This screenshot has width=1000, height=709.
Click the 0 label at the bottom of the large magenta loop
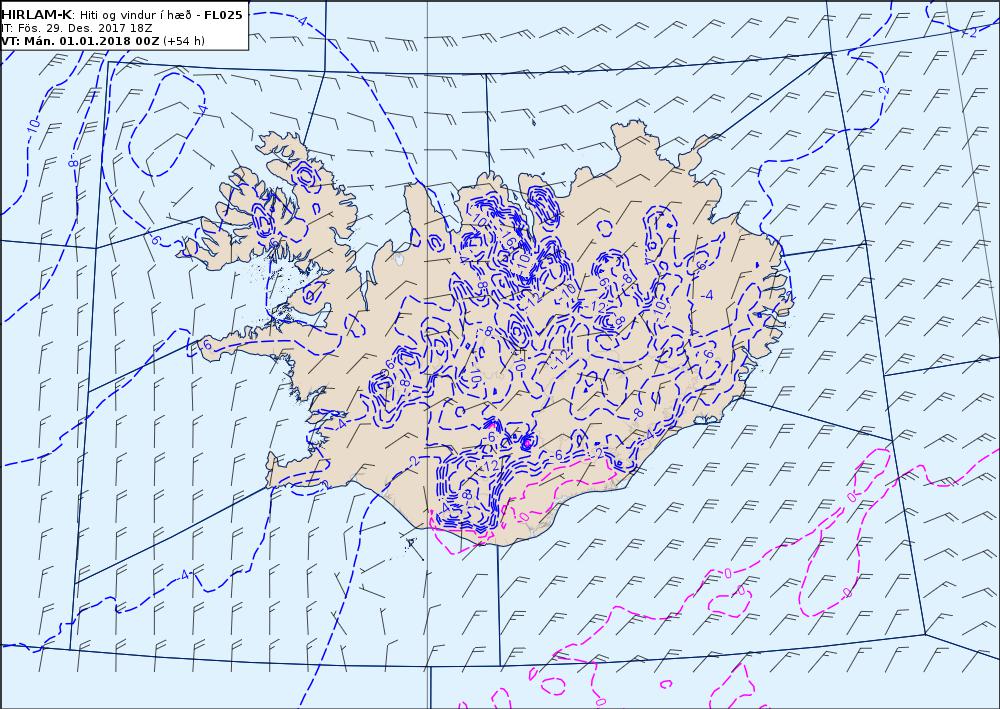click(x=847, y=592)
